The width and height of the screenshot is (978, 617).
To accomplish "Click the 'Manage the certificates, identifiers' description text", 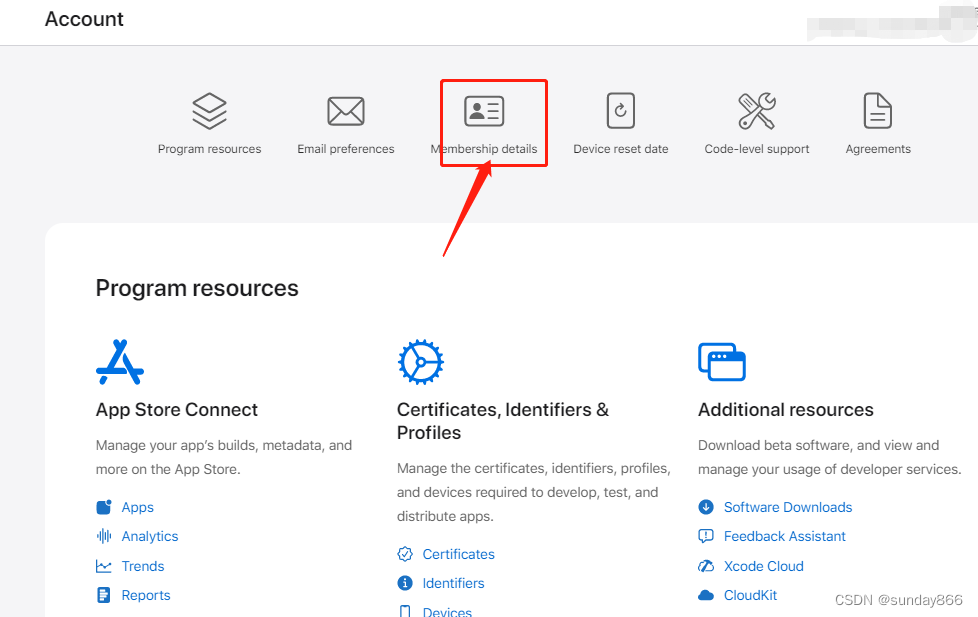I will (x=533, y=492).
